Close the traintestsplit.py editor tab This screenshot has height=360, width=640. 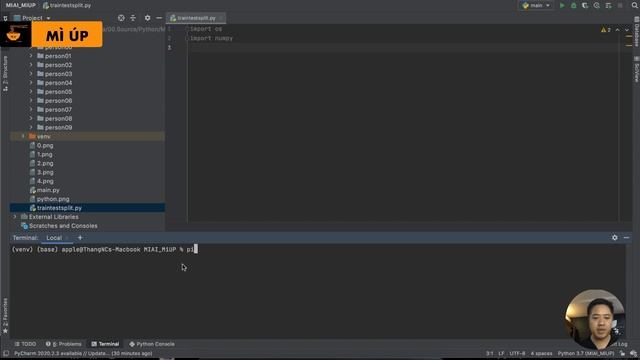pos(221,18)
